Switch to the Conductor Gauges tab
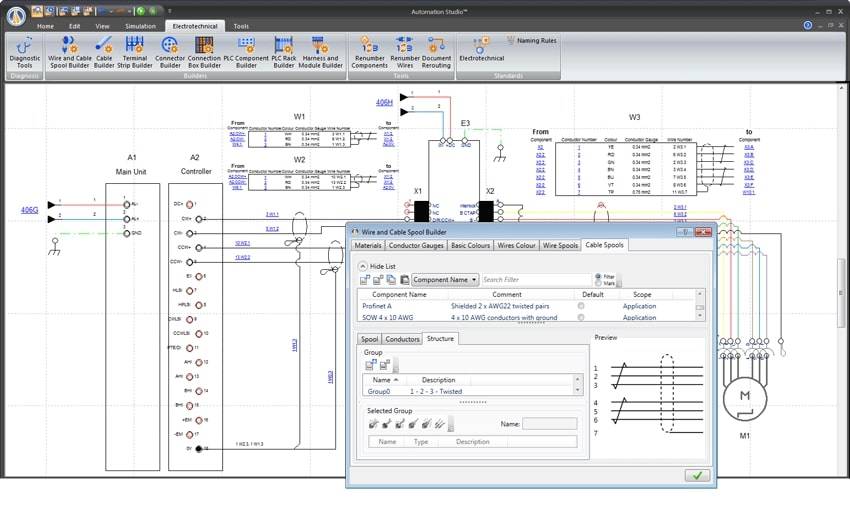This screenshot has width=850, height=506. click(x=416, y=245)
